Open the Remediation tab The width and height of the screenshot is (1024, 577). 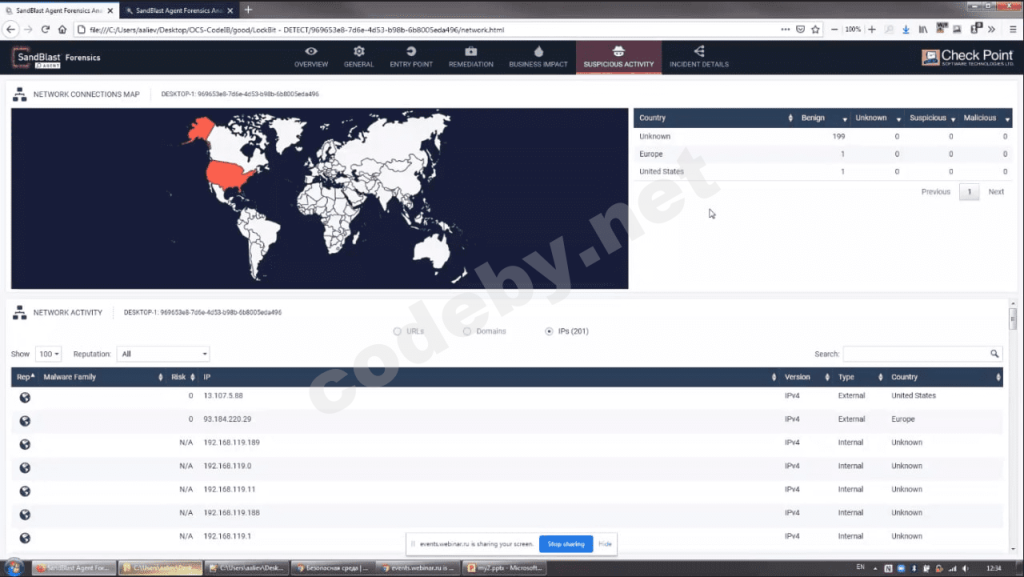point(471,57)
